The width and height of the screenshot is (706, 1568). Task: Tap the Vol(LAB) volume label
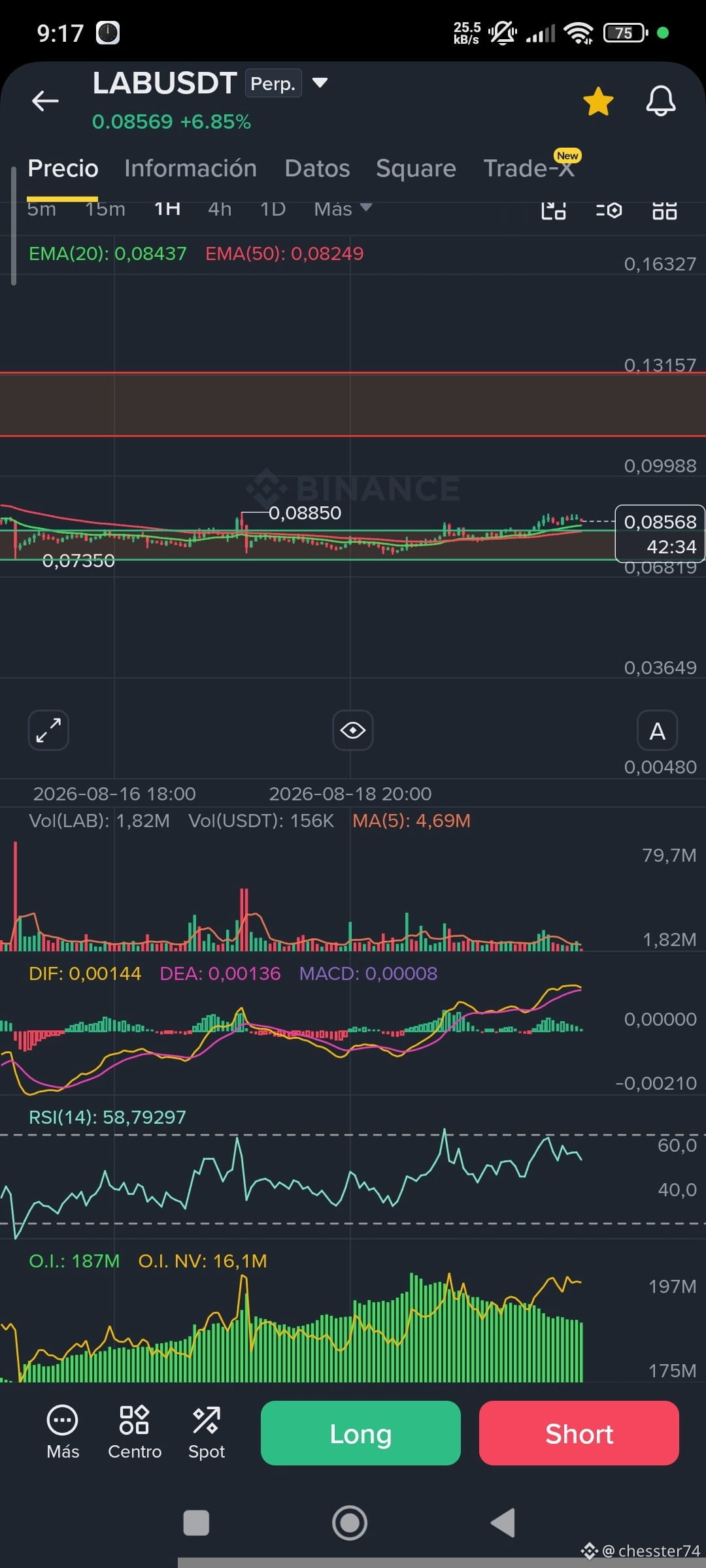pyautogui.click(x=99, y=821)
